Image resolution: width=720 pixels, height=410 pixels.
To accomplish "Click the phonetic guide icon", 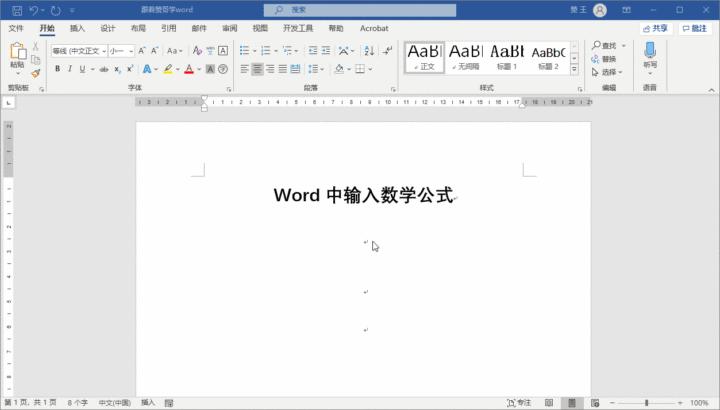I will click(x=210, y=51).
